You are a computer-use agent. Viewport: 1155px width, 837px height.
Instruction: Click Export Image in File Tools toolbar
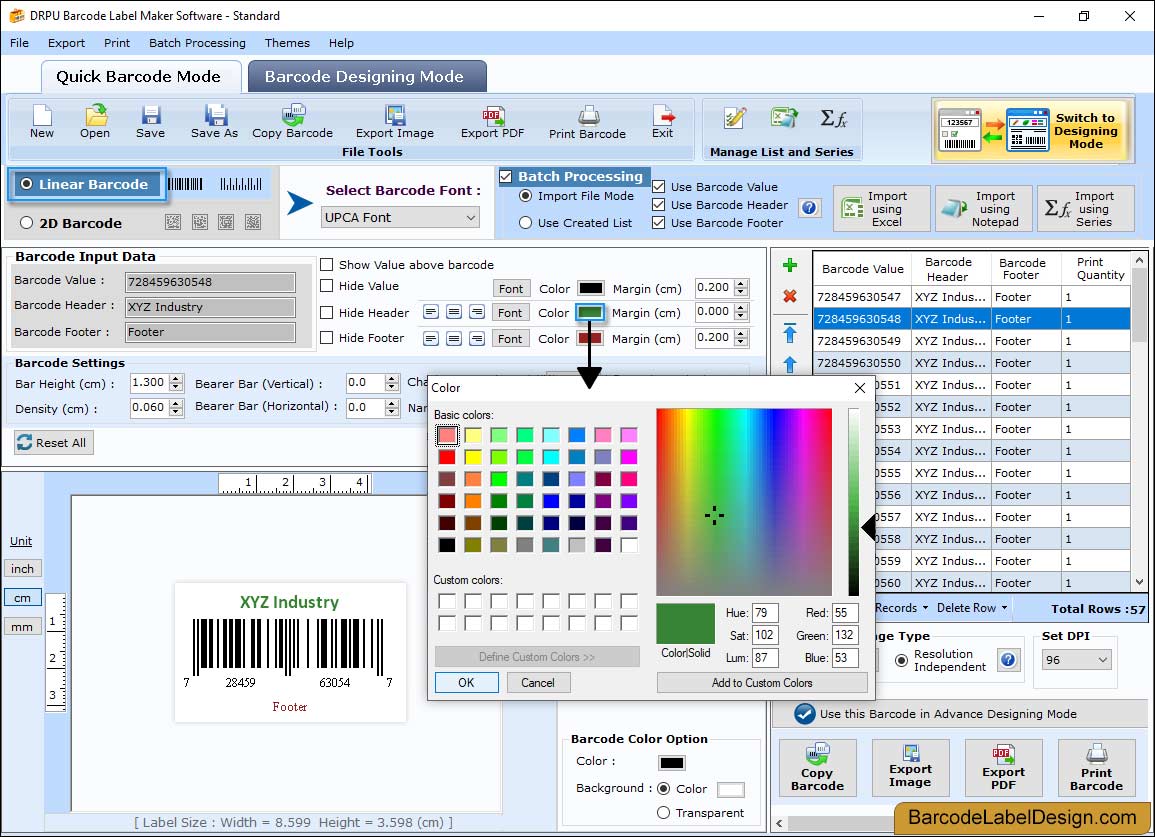click(x=395, y=122)
